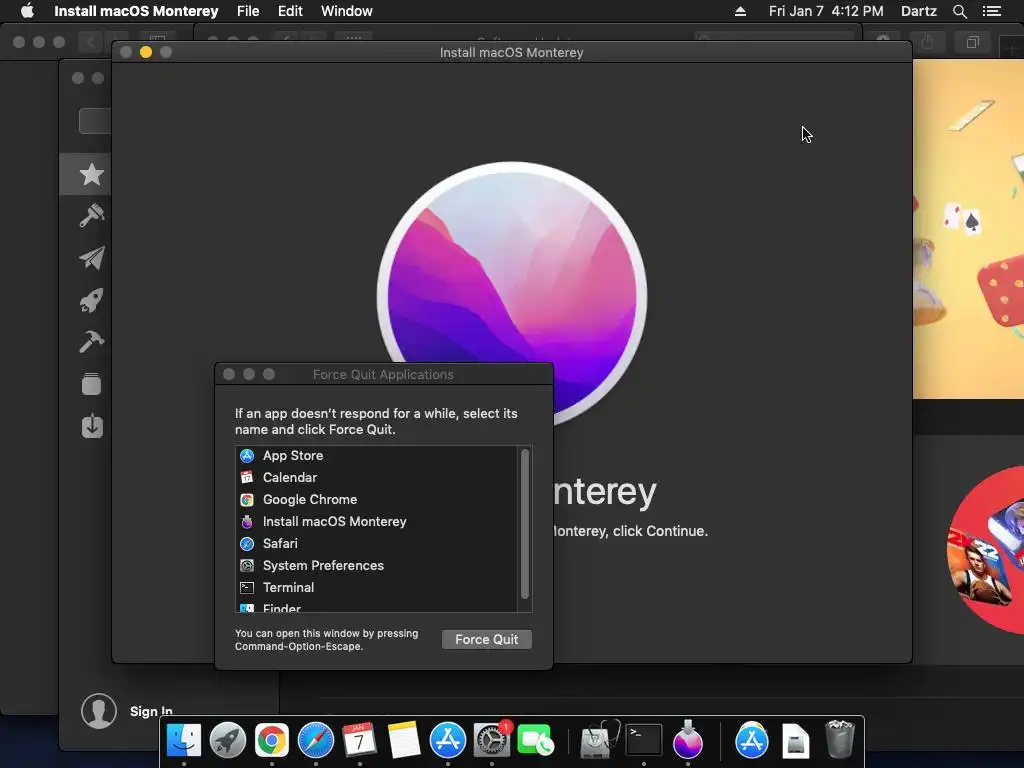
Task: Open System Preferences from the Dock
Action: pos(491,741)
